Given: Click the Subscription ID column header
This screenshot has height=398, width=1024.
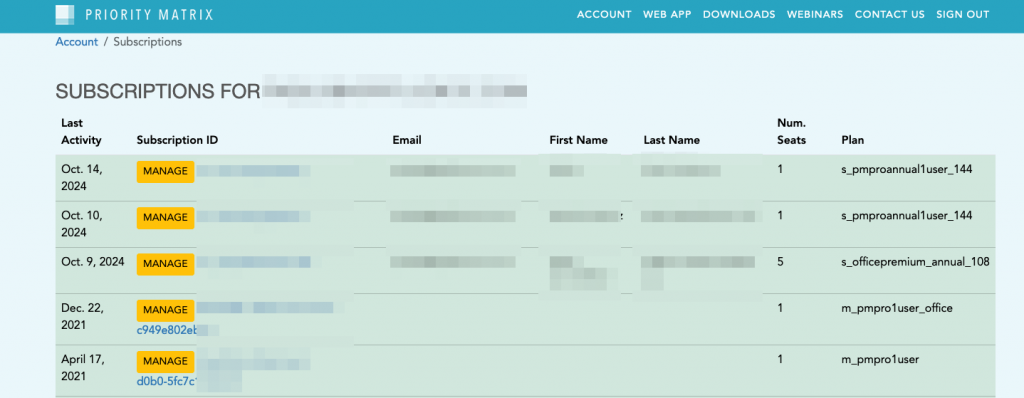Looking at the screenshot, I should (177, 140).
